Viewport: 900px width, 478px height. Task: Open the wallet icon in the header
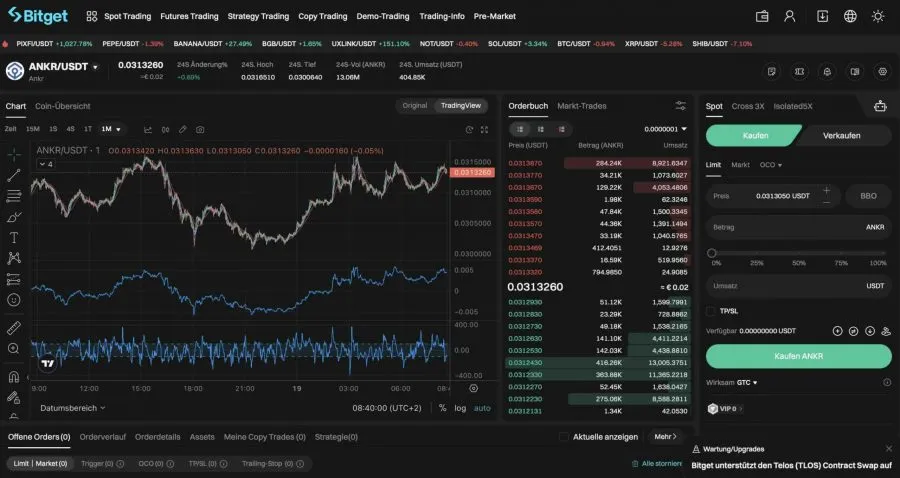[762, 17]
